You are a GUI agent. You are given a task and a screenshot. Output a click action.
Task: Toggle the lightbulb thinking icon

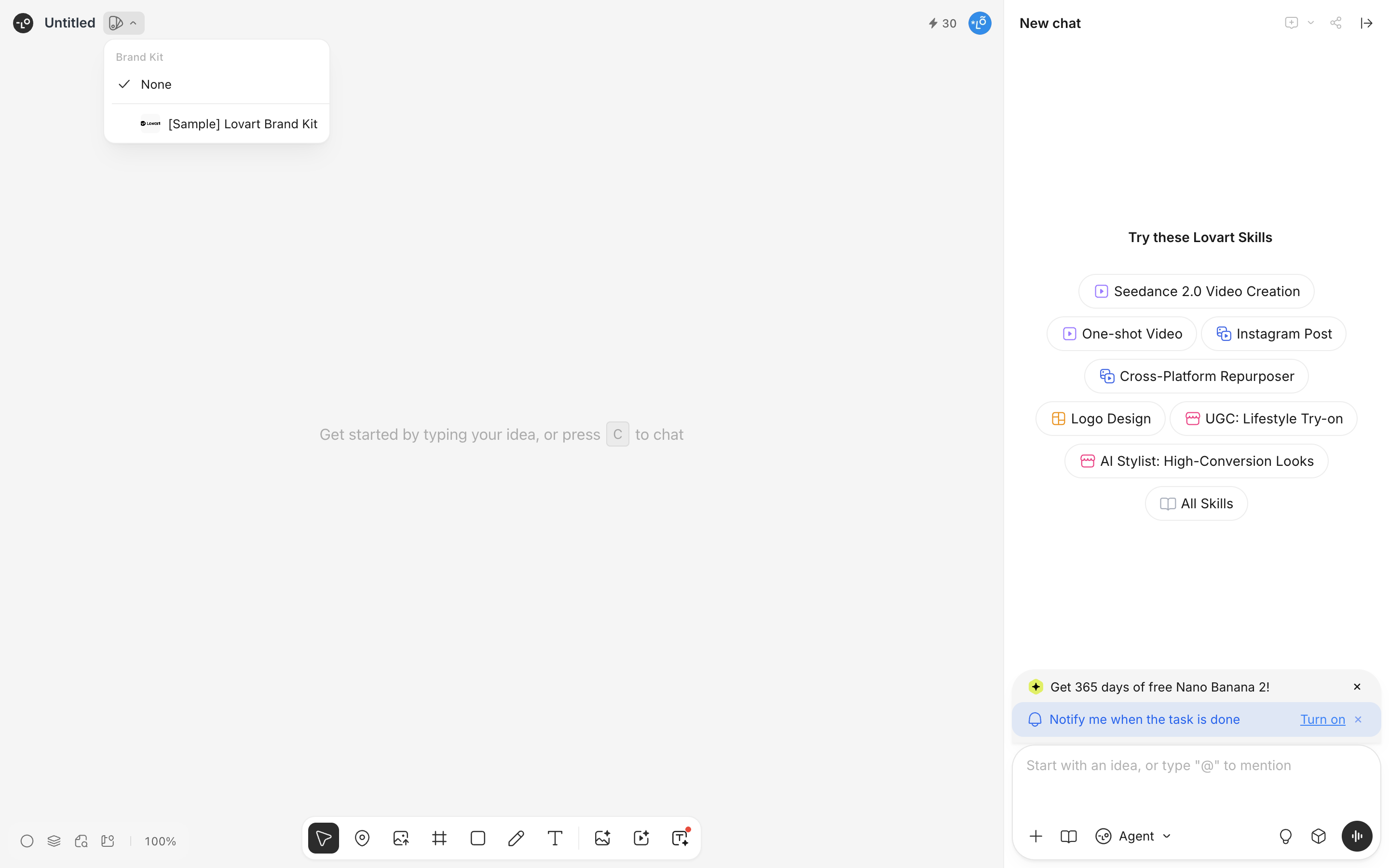click(1286, 836)
